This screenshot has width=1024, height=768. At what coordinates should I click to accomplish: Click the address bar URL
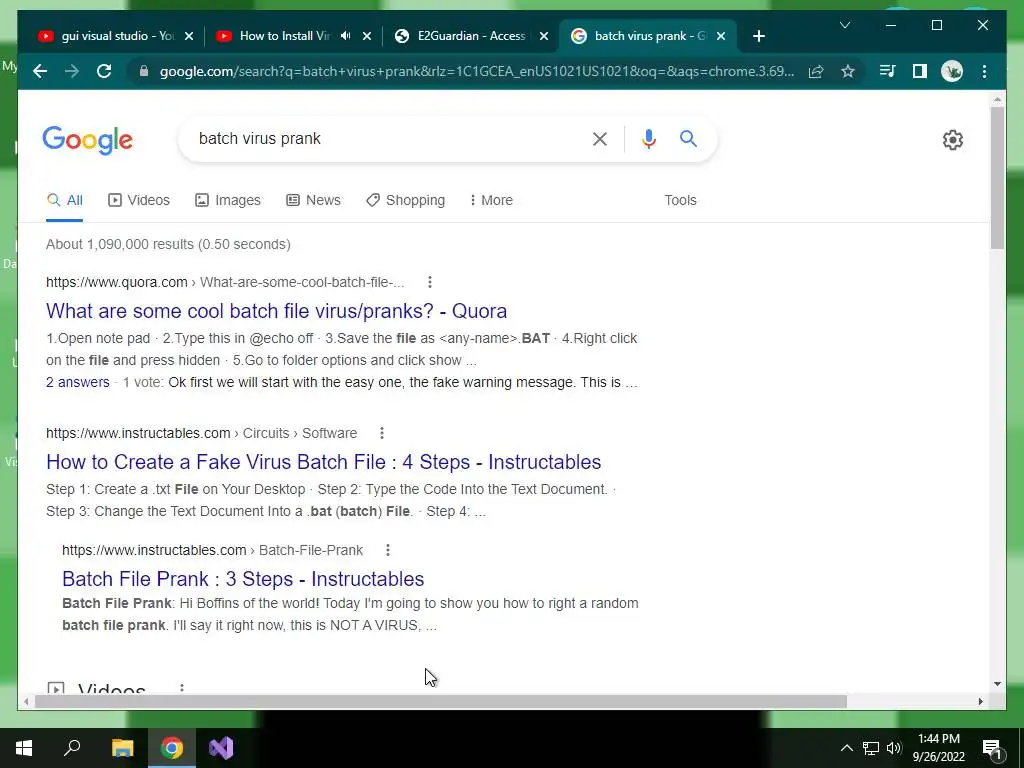(477, 71)
